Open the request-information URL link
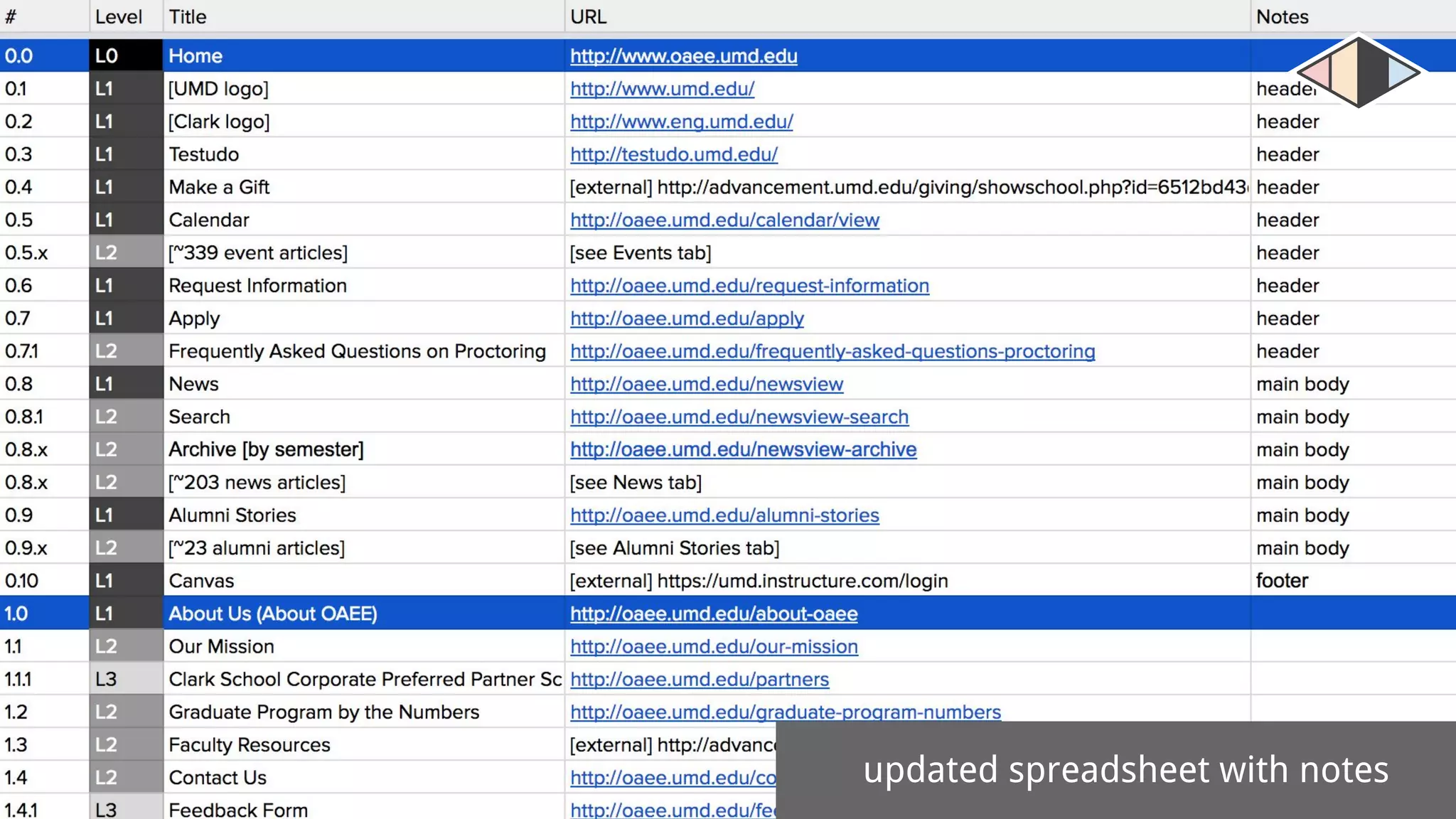Image resolution: width=1456 pixels, height=819 pixels. (749, 285)
